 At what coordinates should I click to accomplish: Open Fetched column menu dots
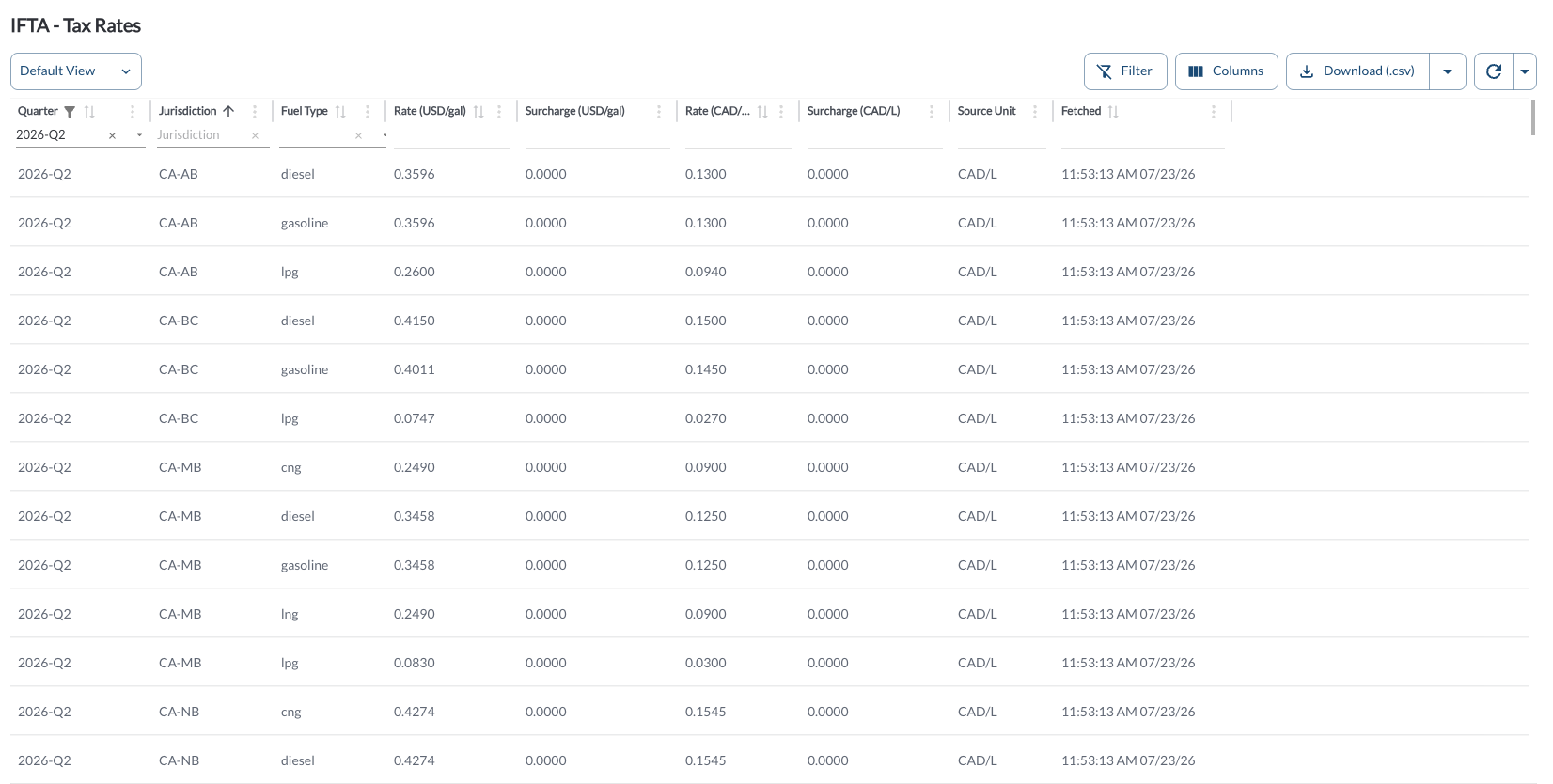[1214, 111]
